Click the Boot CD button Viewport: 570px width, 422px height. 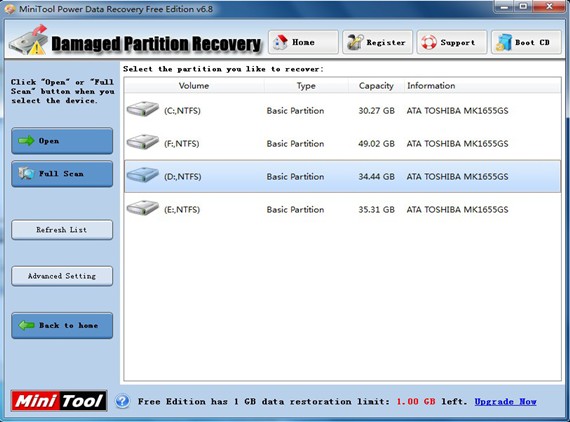click(x=526, y=43)
